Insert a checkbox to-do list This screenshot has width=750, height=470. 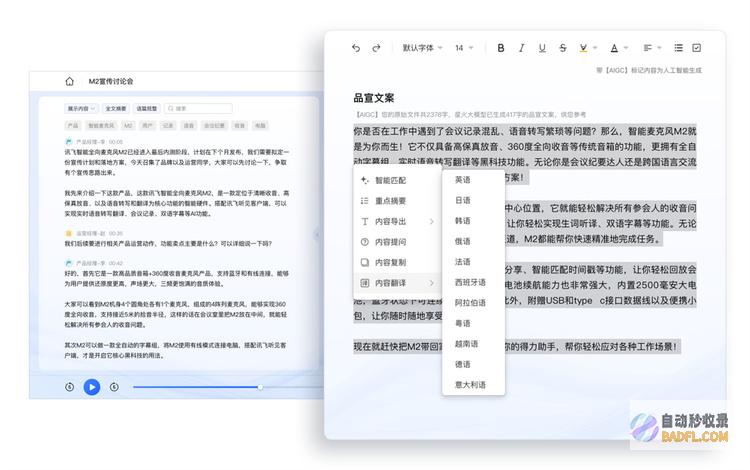coord(696,48)
